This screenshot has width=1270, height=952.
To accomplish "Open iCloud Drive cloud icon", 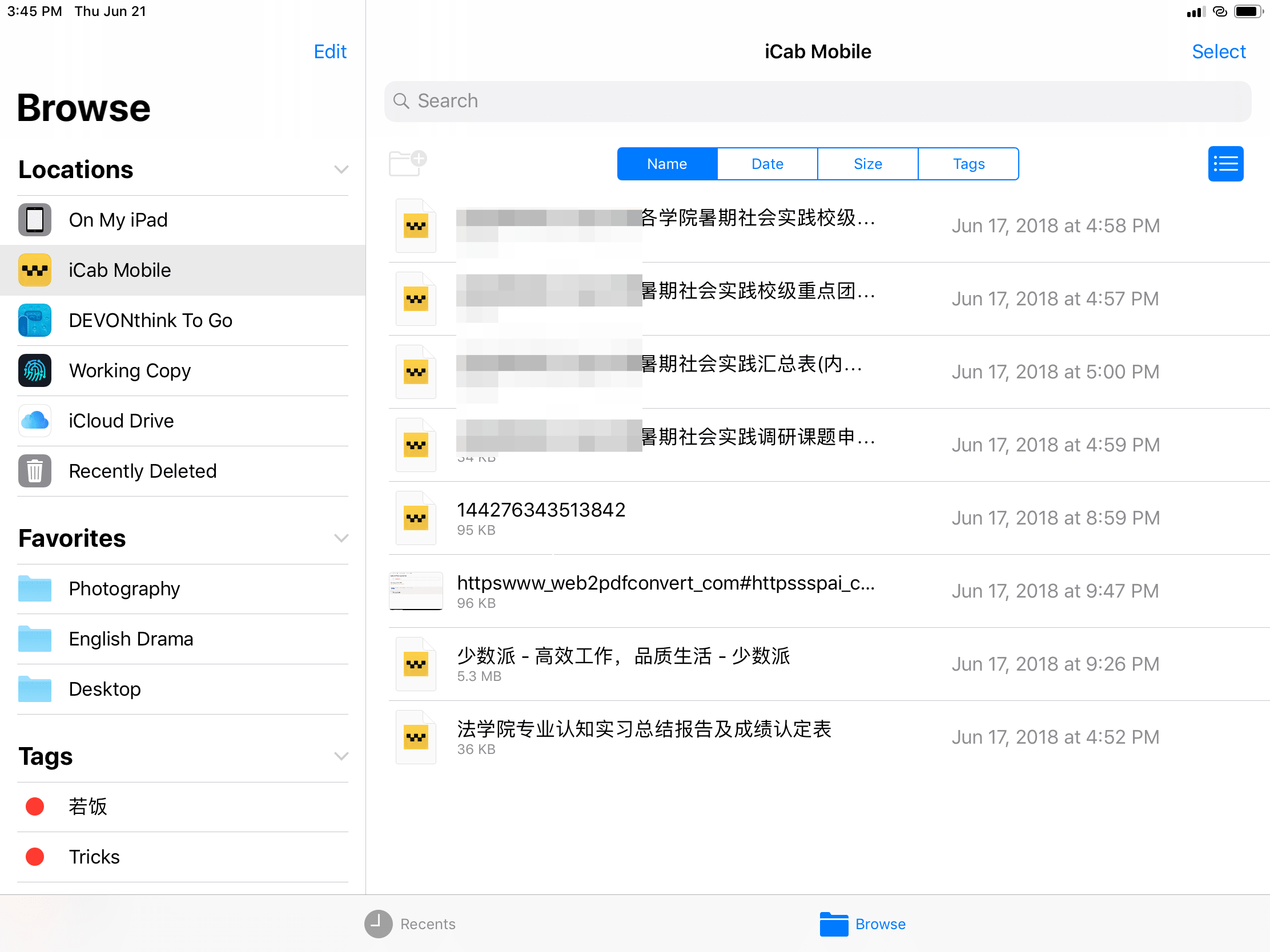I will [34, 421].
